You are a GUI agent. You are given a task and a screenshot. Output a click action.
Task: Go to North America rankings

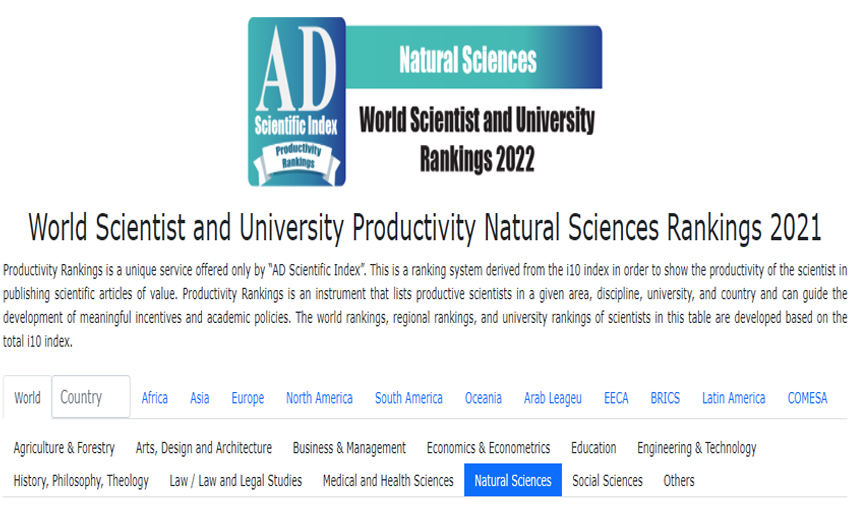click(x=319, y=398)
